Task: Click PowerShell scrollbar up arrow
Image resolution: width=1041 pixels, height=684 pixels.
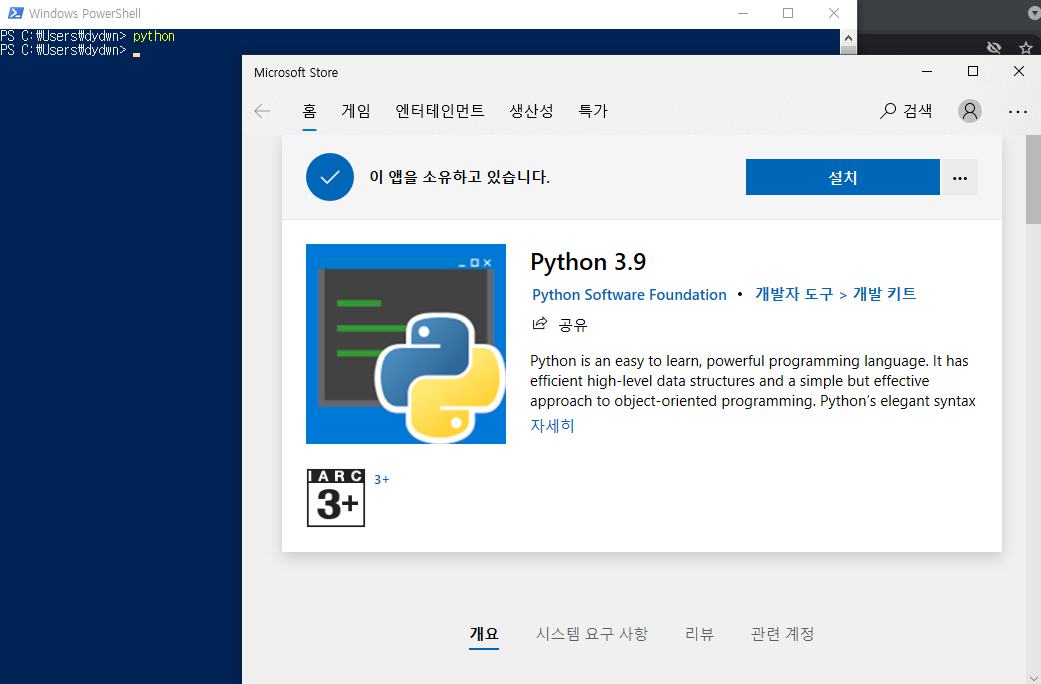Action: 848,38
